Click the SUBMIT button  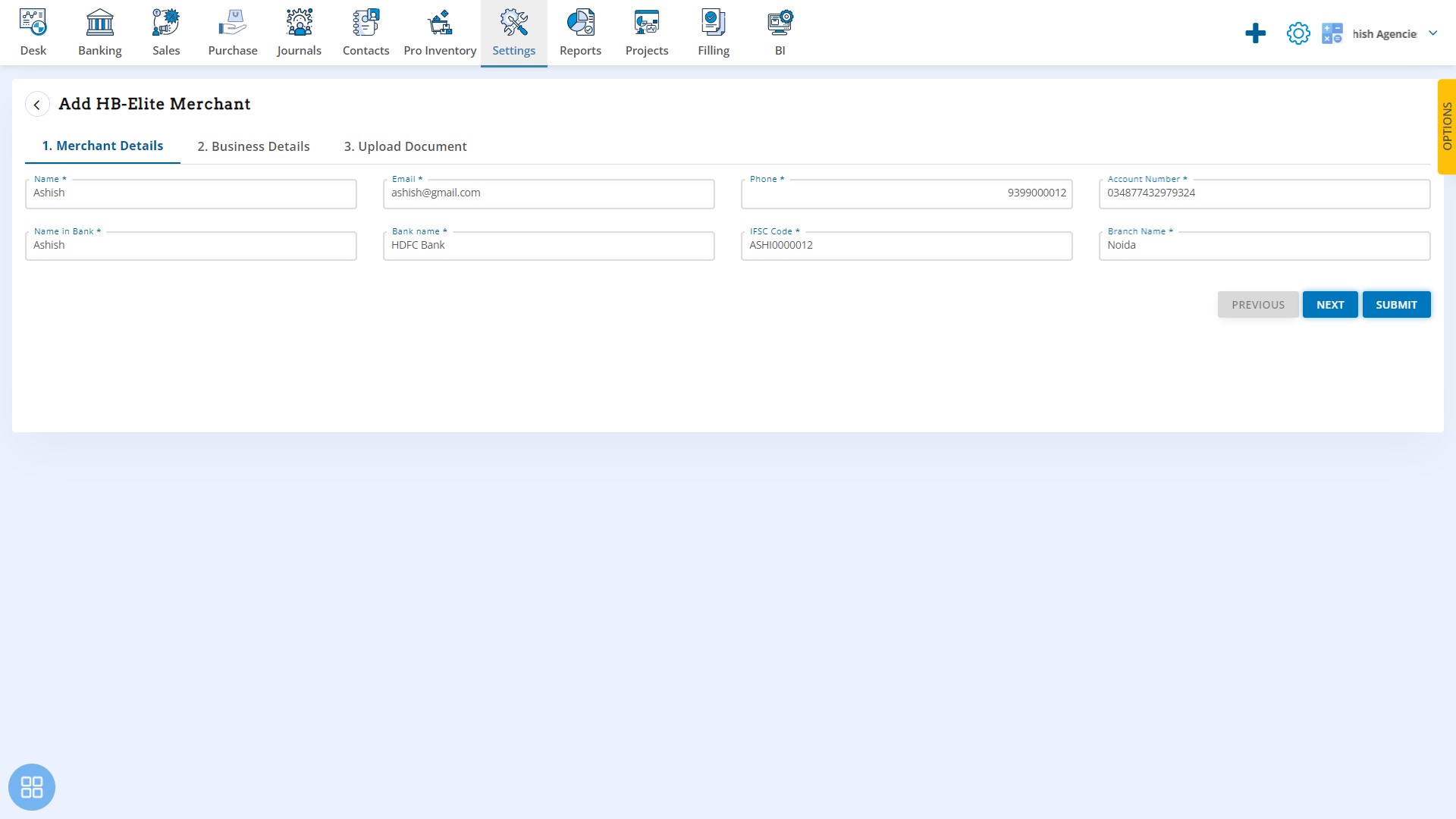[x=1396, y=305]
